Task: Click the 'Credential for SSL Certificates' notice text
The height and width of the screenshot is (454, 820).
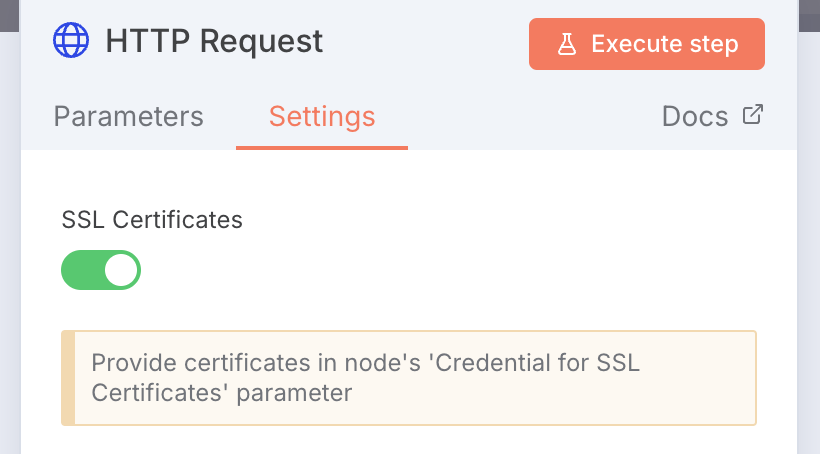Action: 366,378
